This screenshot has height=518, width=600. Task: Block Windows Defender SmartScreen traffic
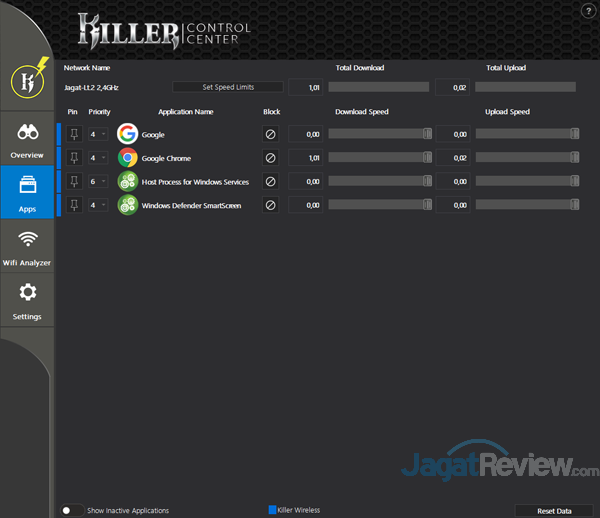270,205
